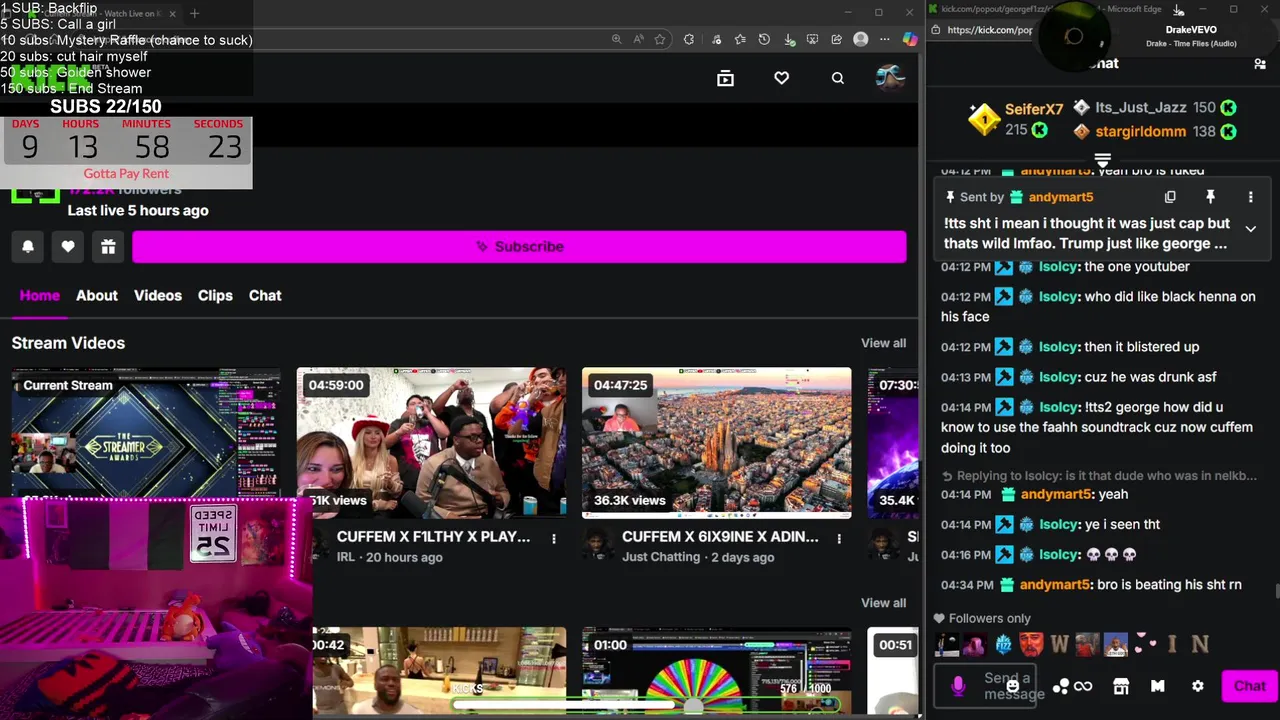Select the Home tab

[40, 295]
